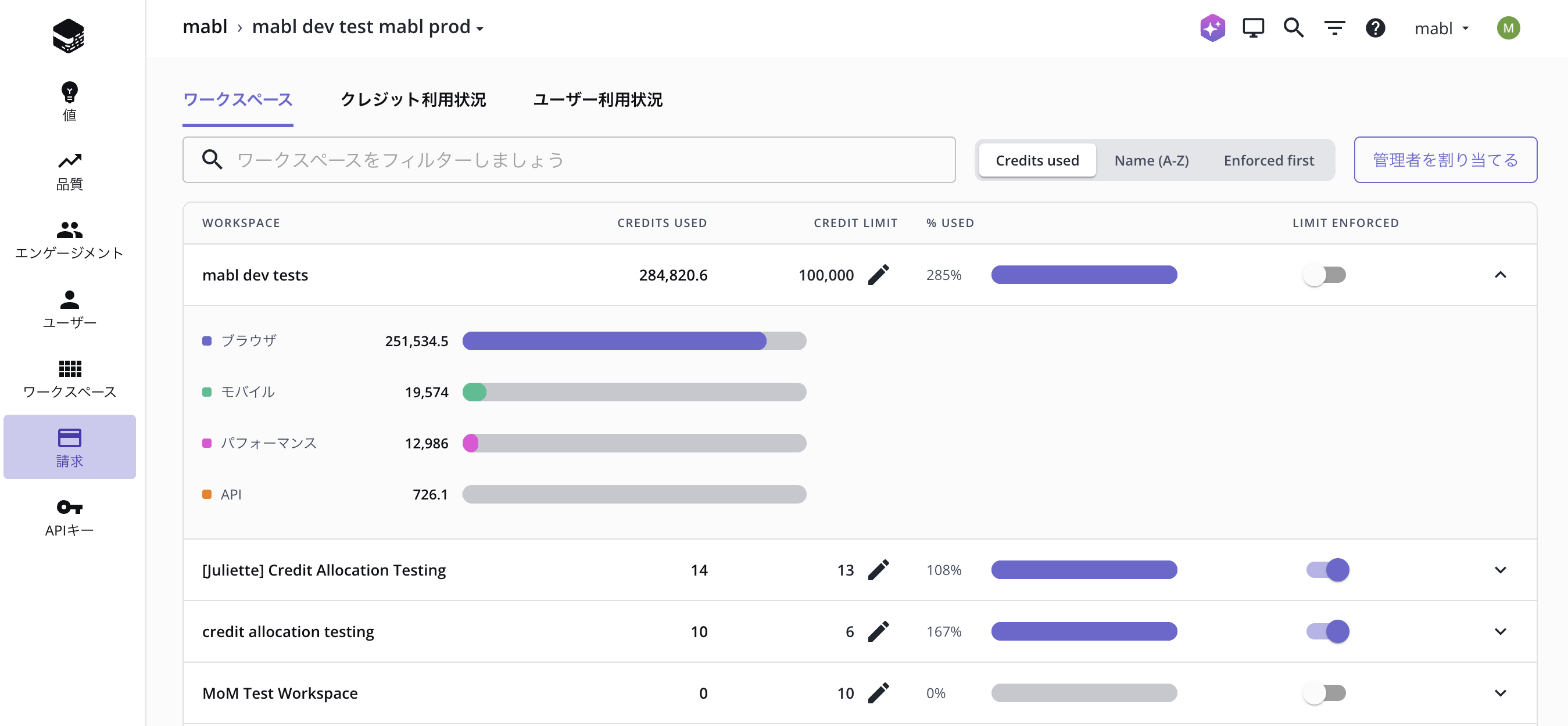Expand the [Juliette] Credit Allocation Testing row
This screenshot has height=726, width=1568.
pos(1500,570)
